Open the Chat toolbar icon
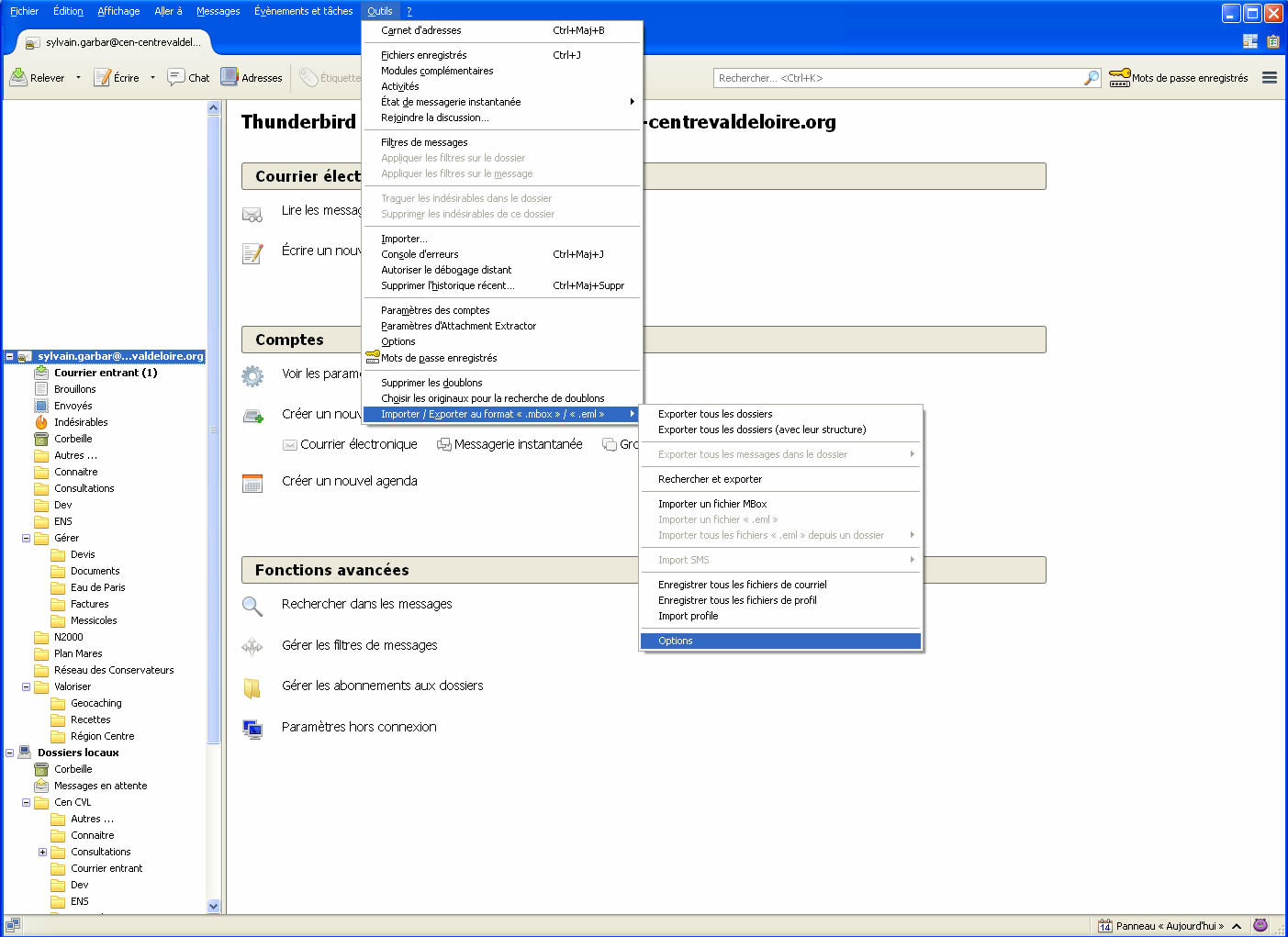Screen dimensions: 1288x937 coord(176,78)
